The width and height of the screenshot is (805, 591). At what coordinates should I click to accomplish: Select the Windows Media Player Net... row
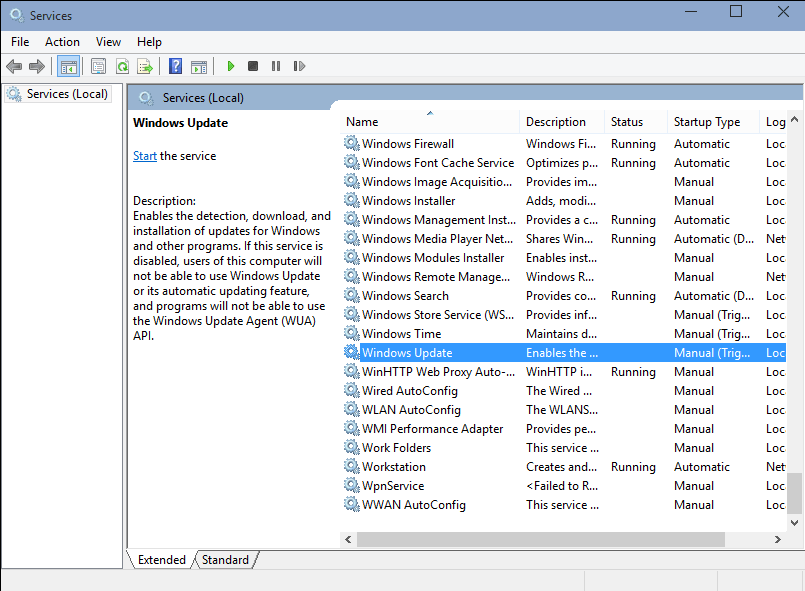[x=563, y=238]
